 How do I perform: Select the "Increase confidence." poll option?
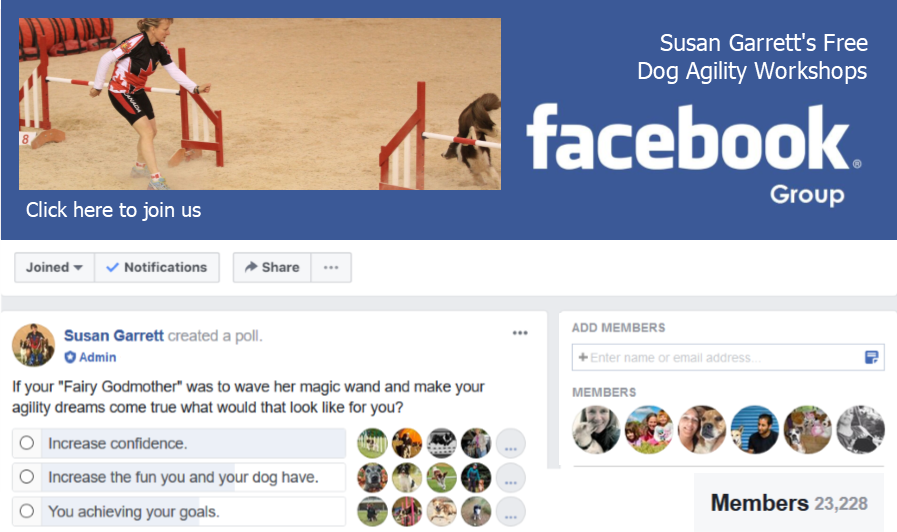[x=179, y=443]
